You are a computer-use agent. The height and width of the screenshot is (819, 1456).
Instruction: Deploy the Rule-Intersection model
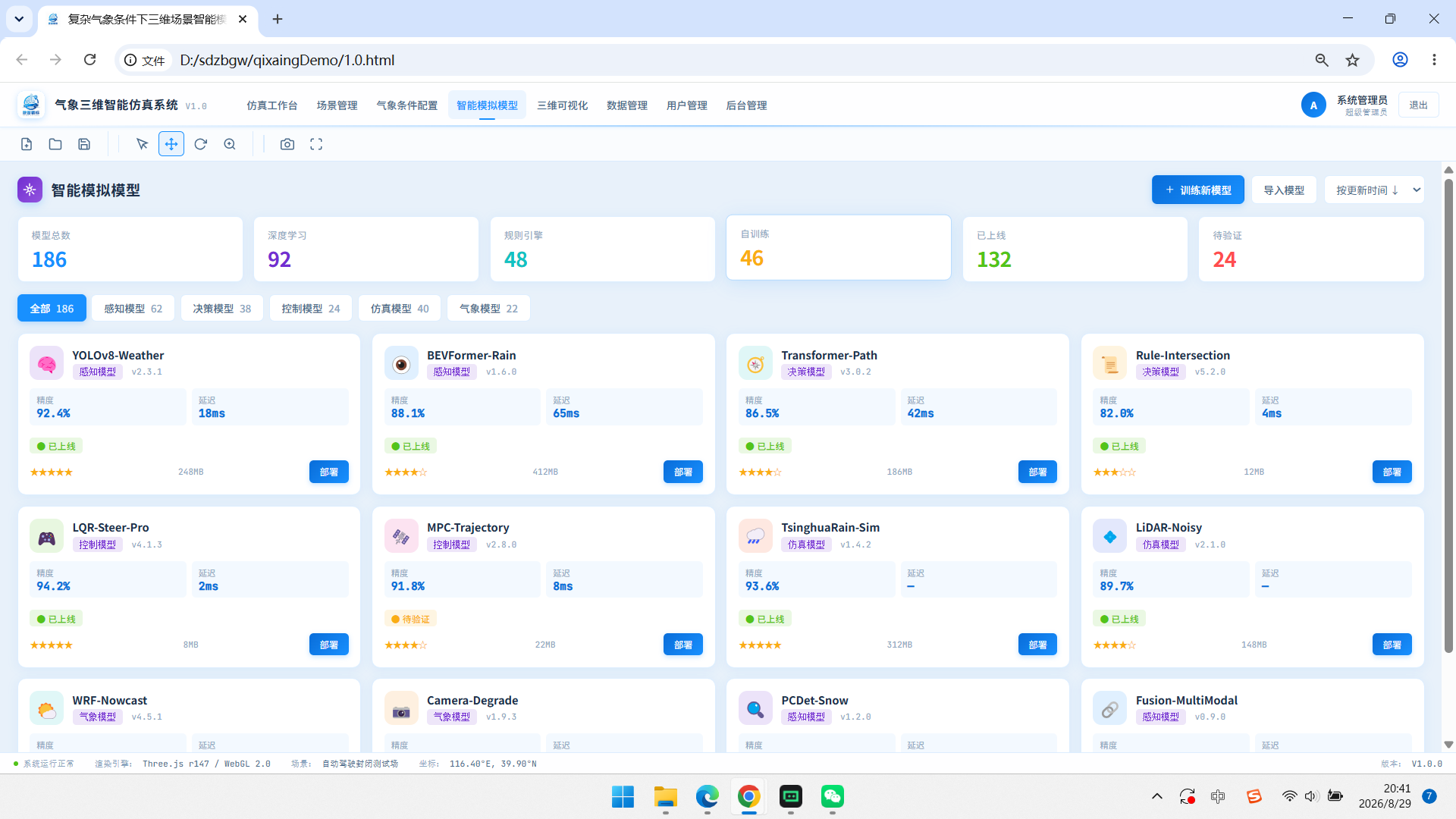pyautogui.click(x=1392, y=472)
